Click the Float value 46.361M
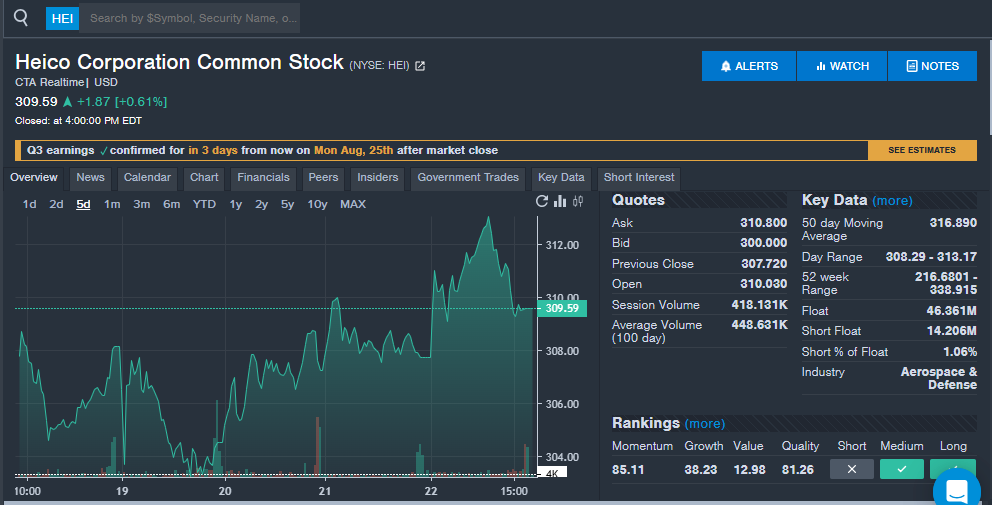992x505 pixels. 952,311
